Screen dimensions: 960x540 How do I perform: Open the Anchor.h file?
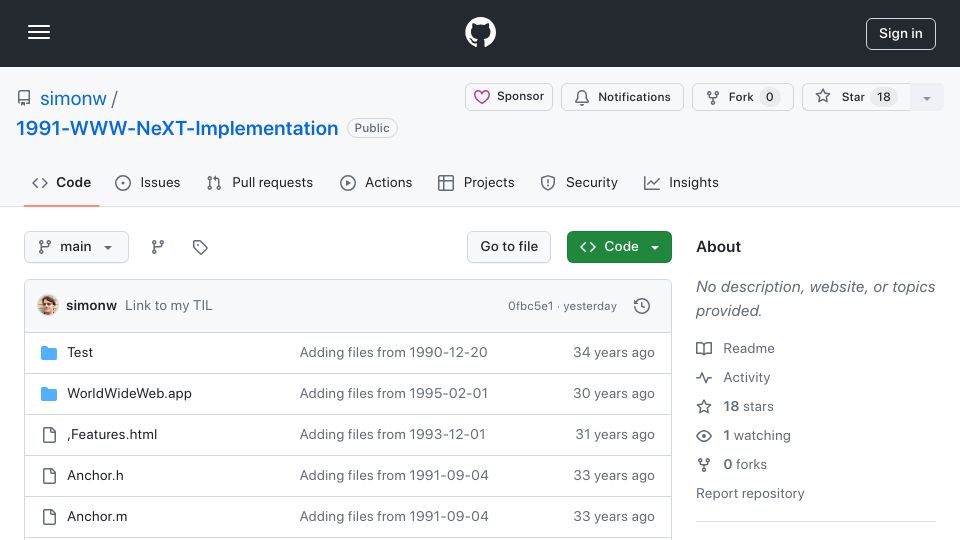pyautogui.click(x=96, y=476)
